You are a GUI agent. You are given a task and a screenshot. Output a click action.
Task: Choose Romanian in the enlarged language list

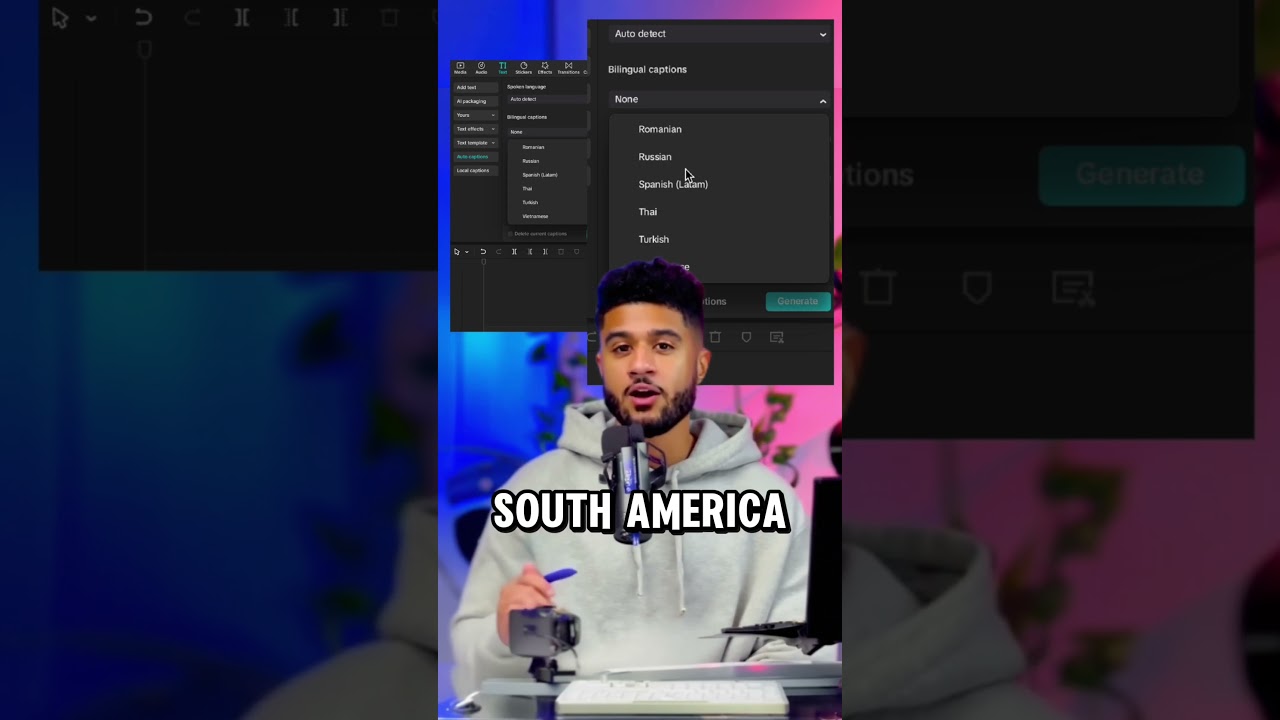tap(660, 129)
